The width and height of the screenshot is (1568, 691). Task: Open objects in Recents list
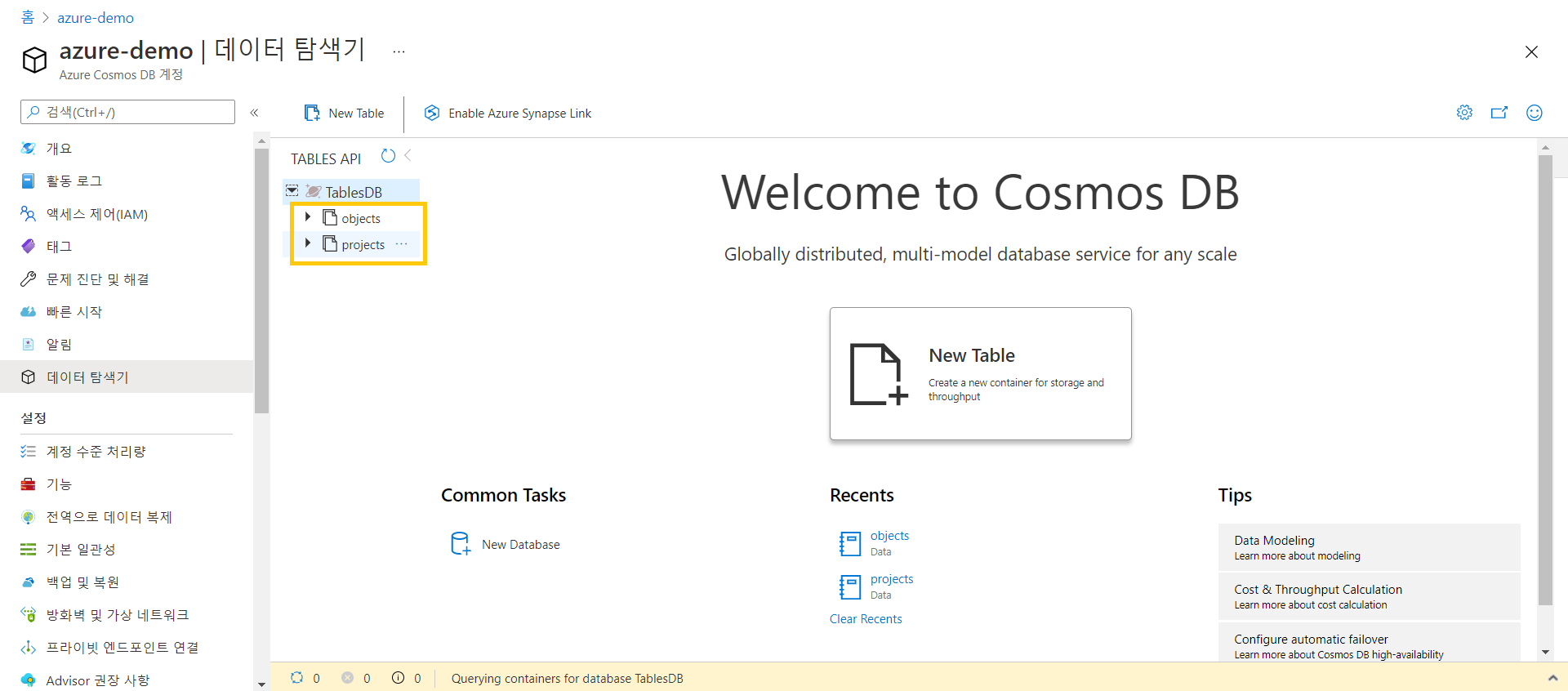coord(889,536)
